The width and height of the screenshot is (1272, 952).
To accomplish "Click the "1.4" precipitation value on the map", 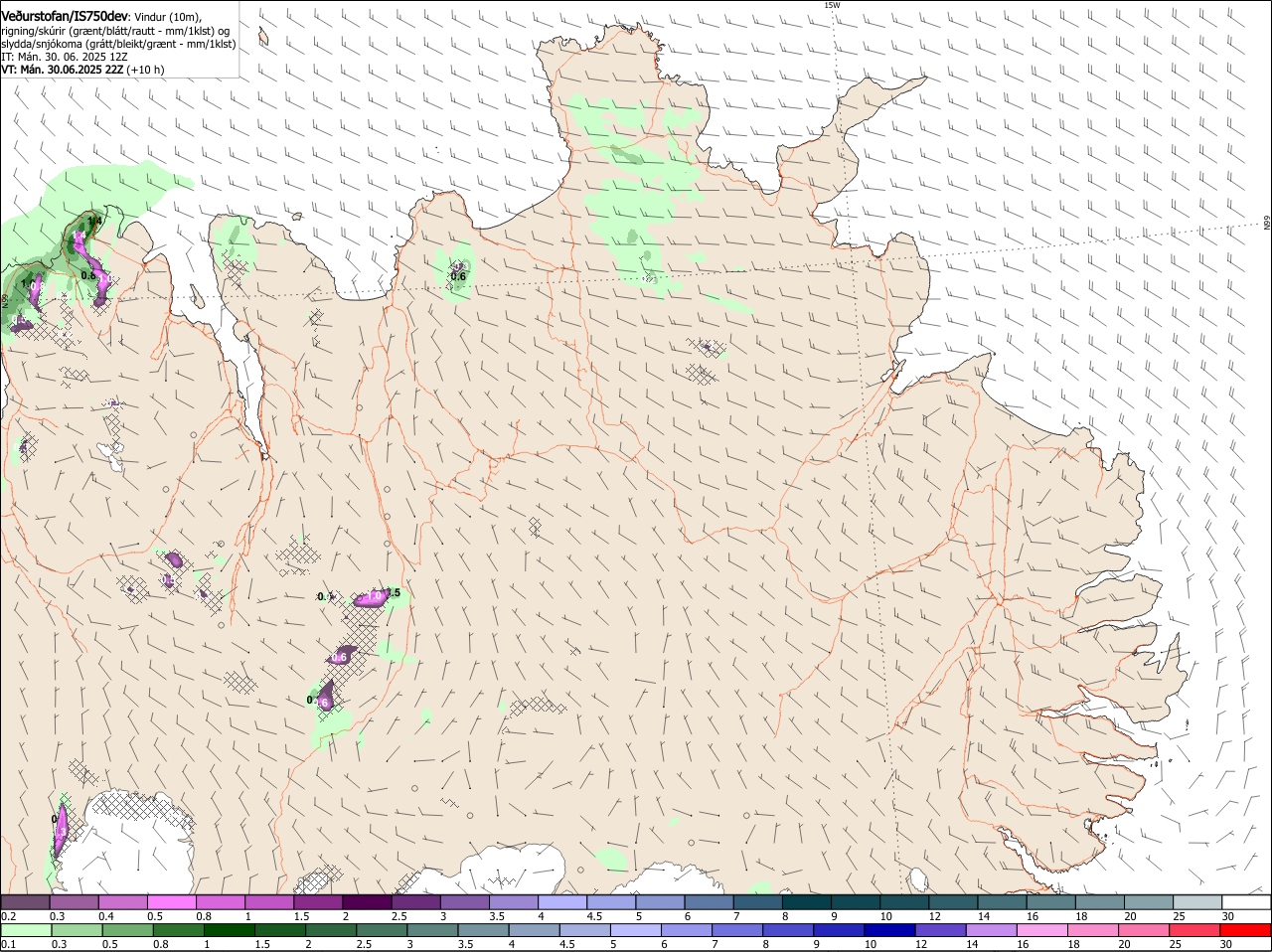I will click(95, 220).
